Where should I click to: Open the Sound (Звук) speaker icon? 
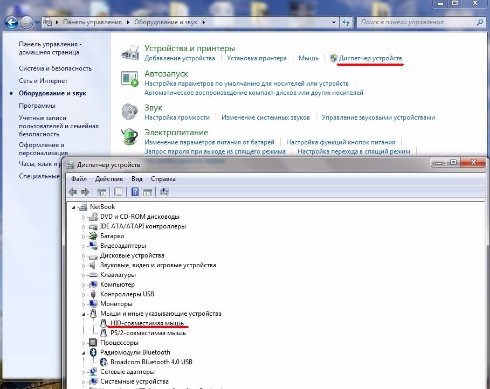tap(130, 111)
